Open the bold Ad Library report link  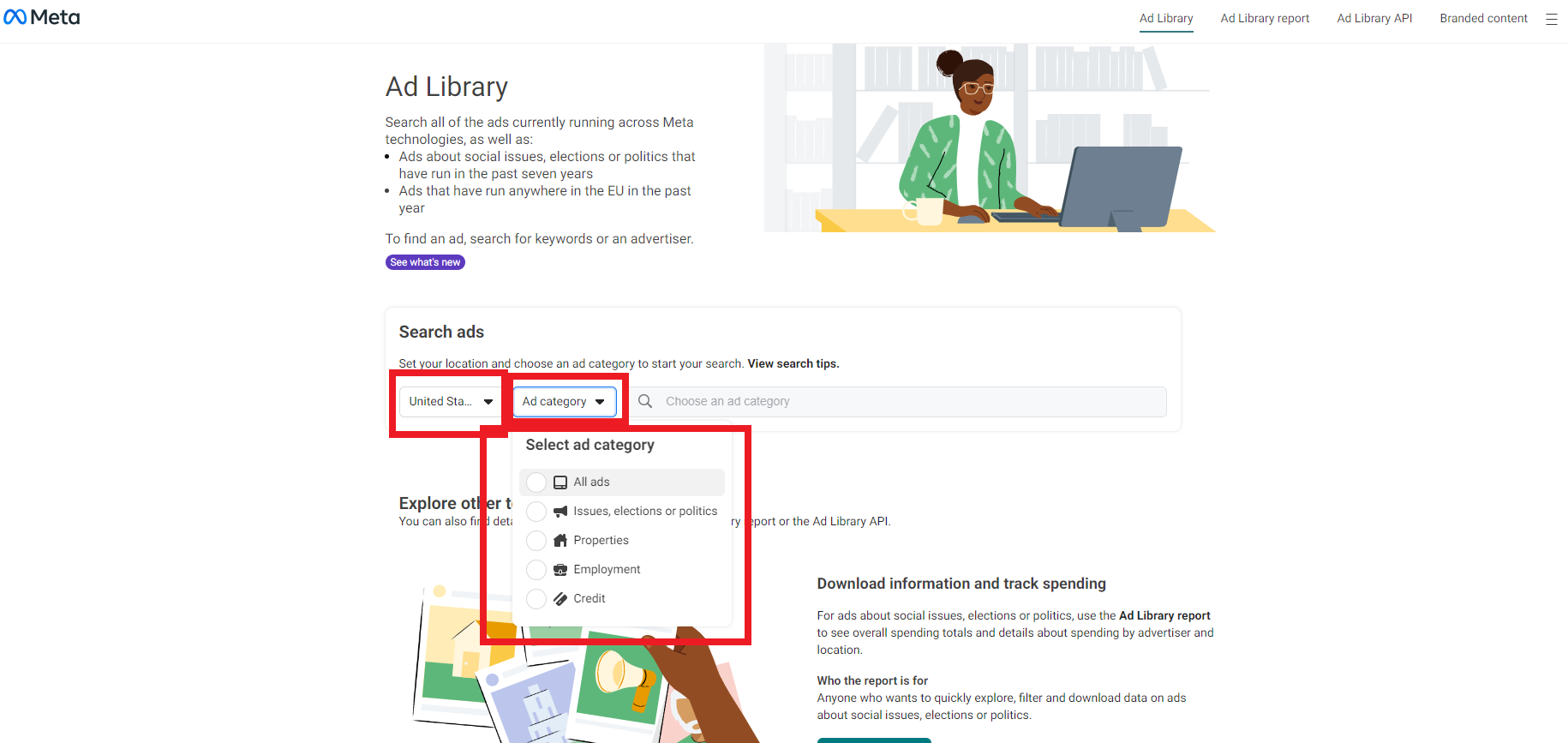coord(1164,615)
